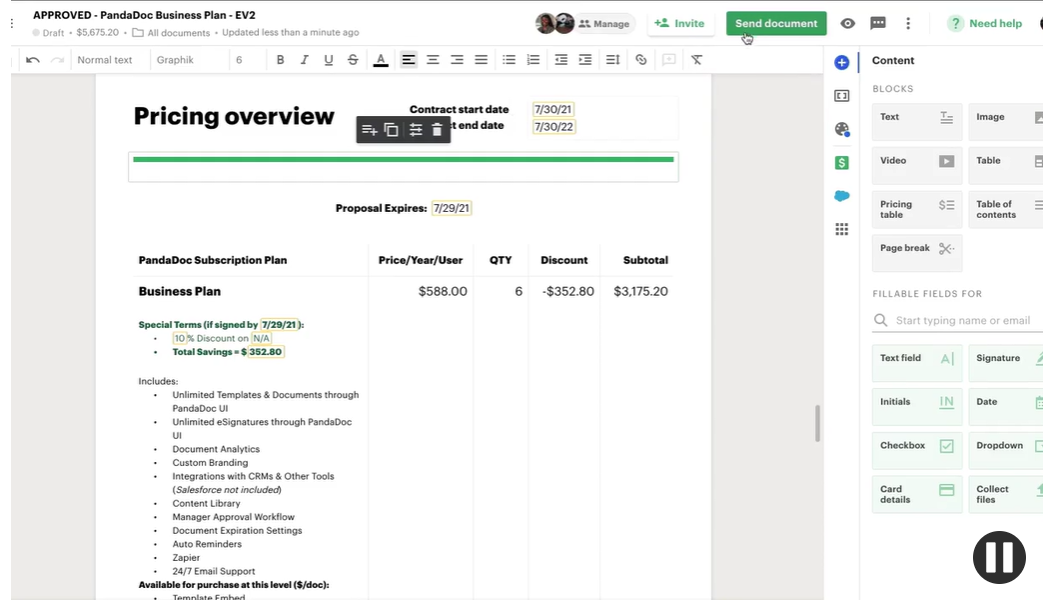Open the document more options menu
Image resolution: width=1060 pixels, height=608 pixels.
(x=908, y=24)
